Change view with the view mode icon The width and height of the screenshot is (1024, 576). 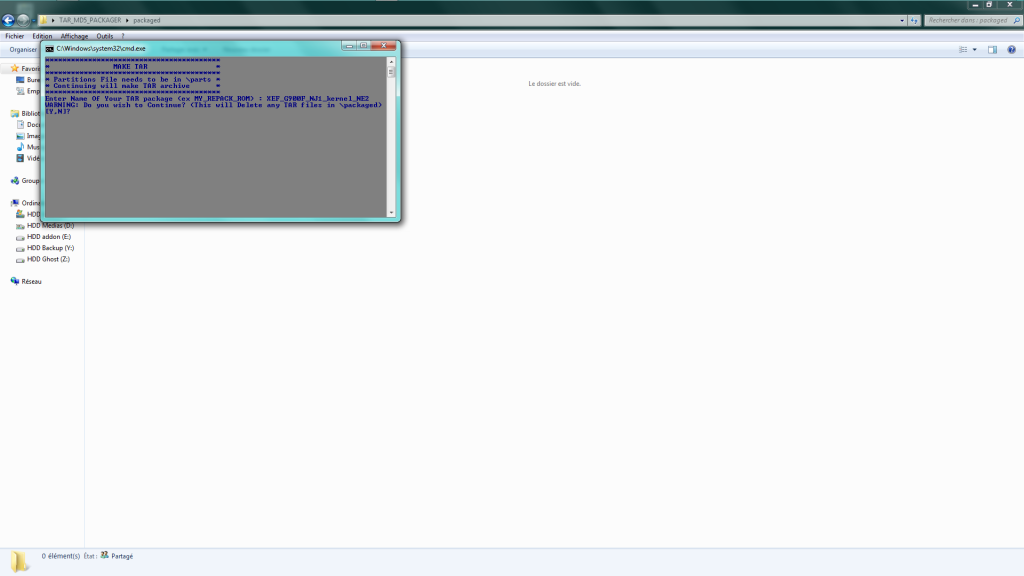click(x=963, y=50)
